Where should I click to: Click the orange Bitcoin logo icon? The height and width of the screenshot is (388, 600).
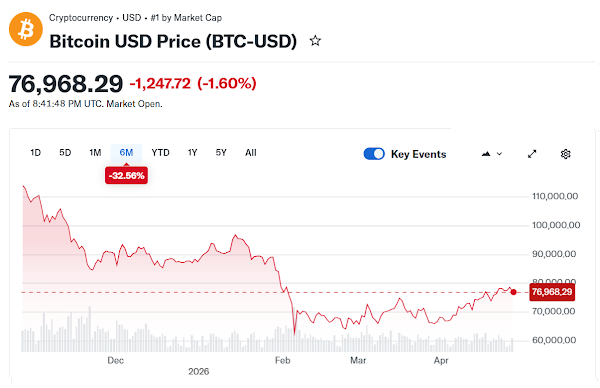click(26, 29)
